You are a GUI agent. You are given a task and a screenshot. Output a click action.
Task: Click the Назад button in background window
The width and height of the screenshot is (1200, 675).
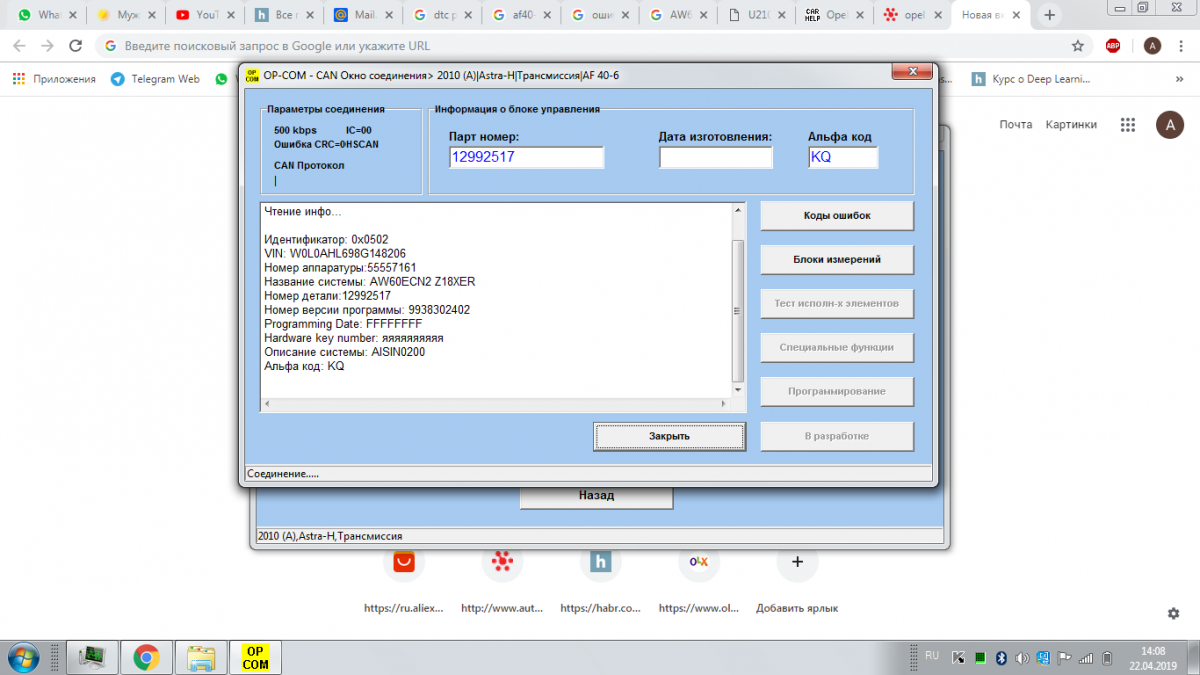(596, 496)
